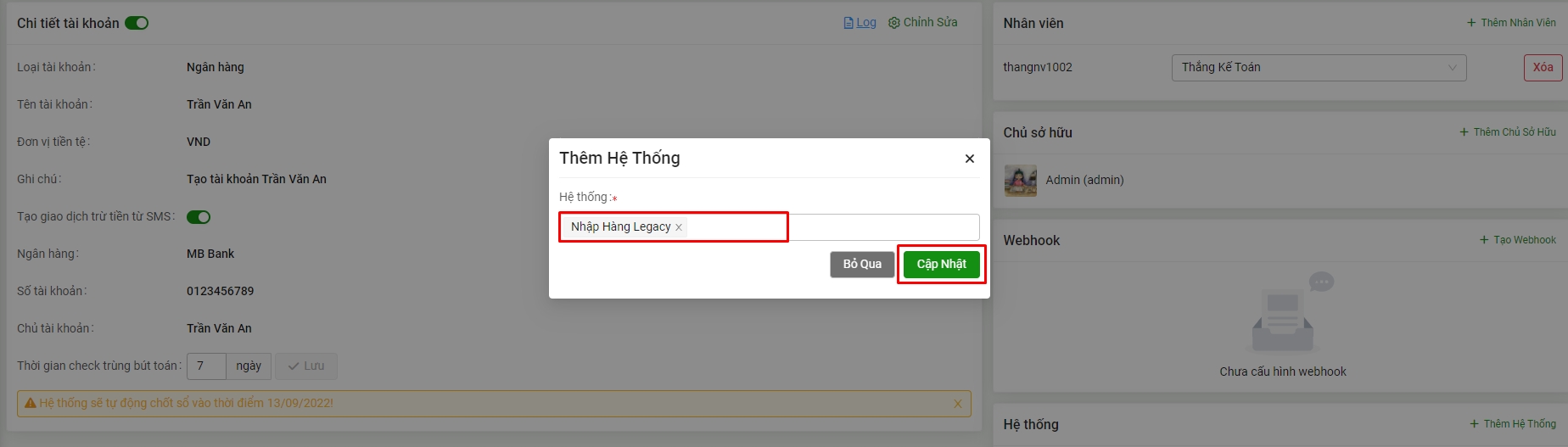Click plus icon for Tạo Webhook
Image resolution: width=1568 pixels, height=447 pixels.
click(x=1484, y=240)
